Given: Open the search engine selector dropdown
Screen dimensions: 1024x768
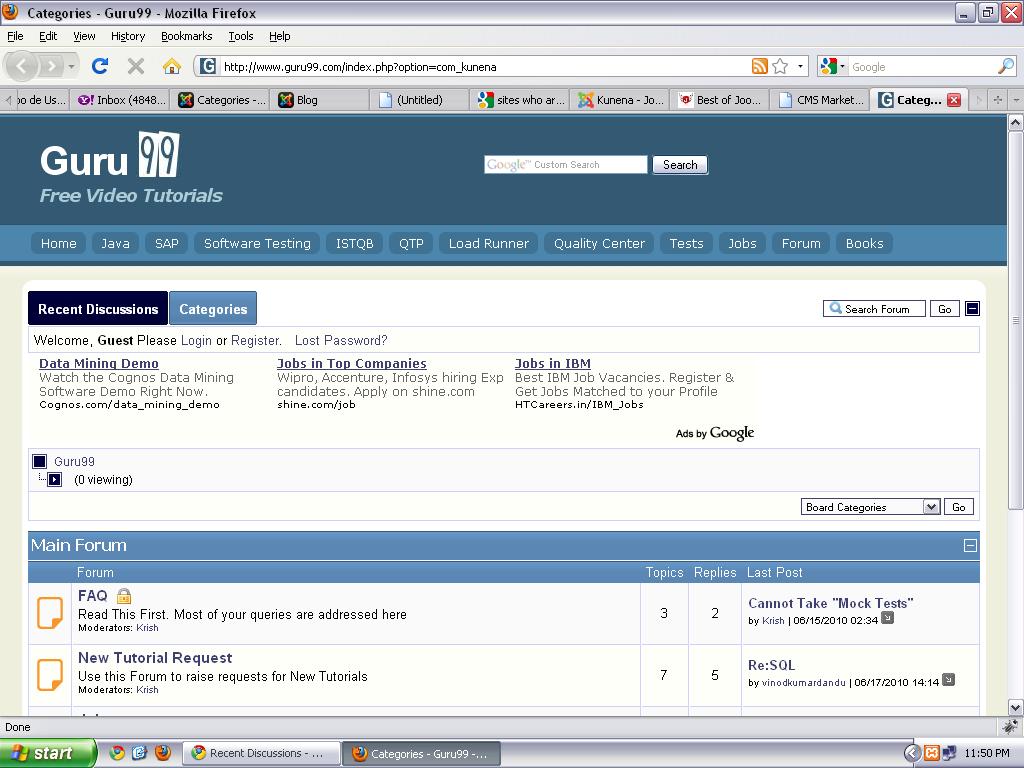Looking at the screenshot, I should (833, 66).
